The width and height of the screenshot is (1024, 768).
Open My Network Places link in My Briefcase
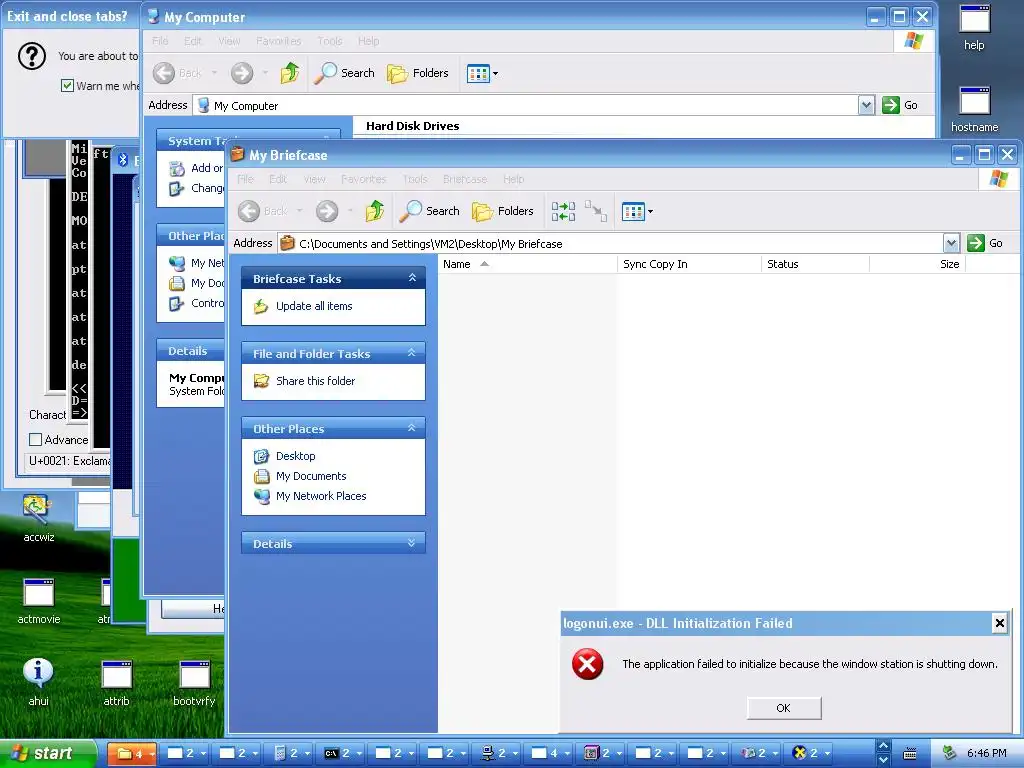(321, 496)
